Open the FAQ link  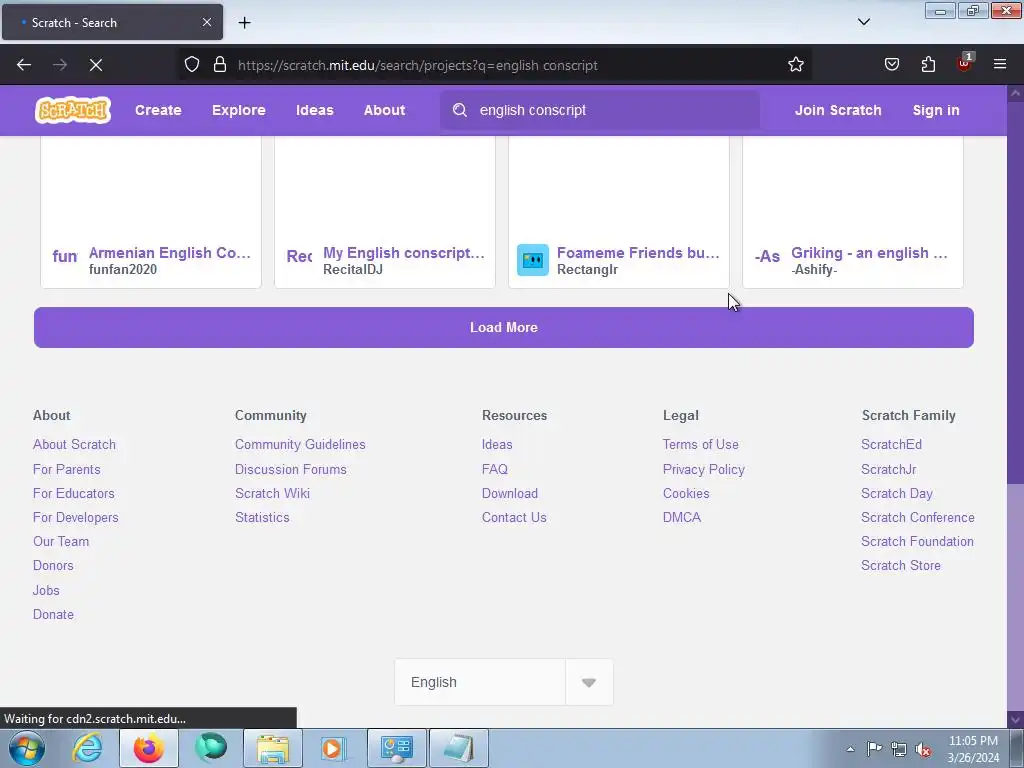click(x=494, y=469)
